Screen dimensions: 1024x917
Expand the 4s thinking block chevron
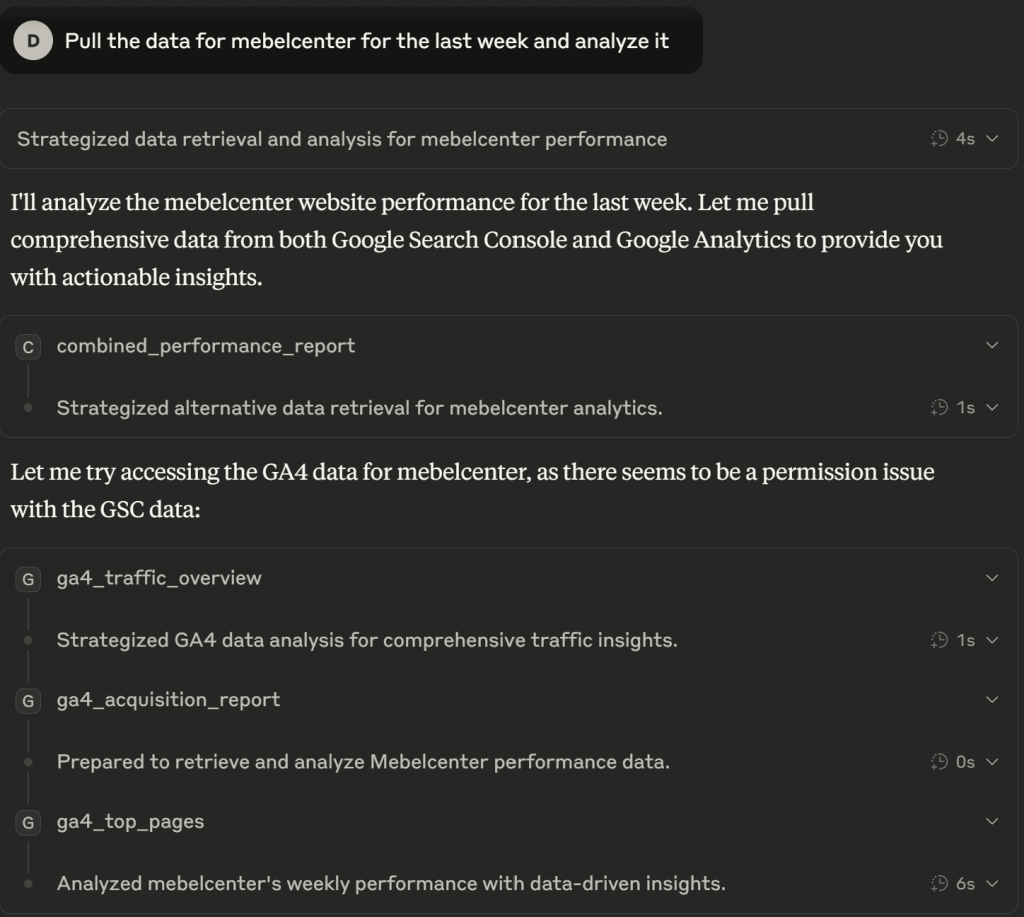(x=992, y=139)
